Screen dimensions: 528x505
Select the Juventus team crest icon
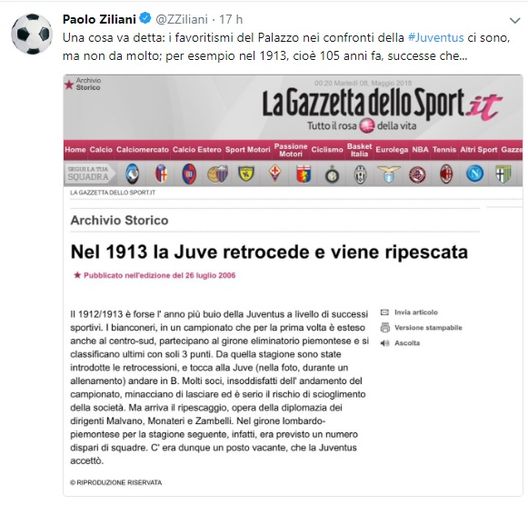pos(360,174)
